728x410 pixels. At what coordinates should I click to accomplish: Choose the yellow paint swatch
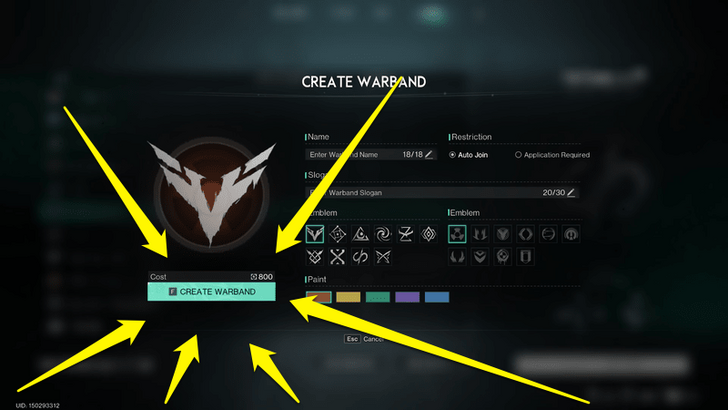click(348, 297)
